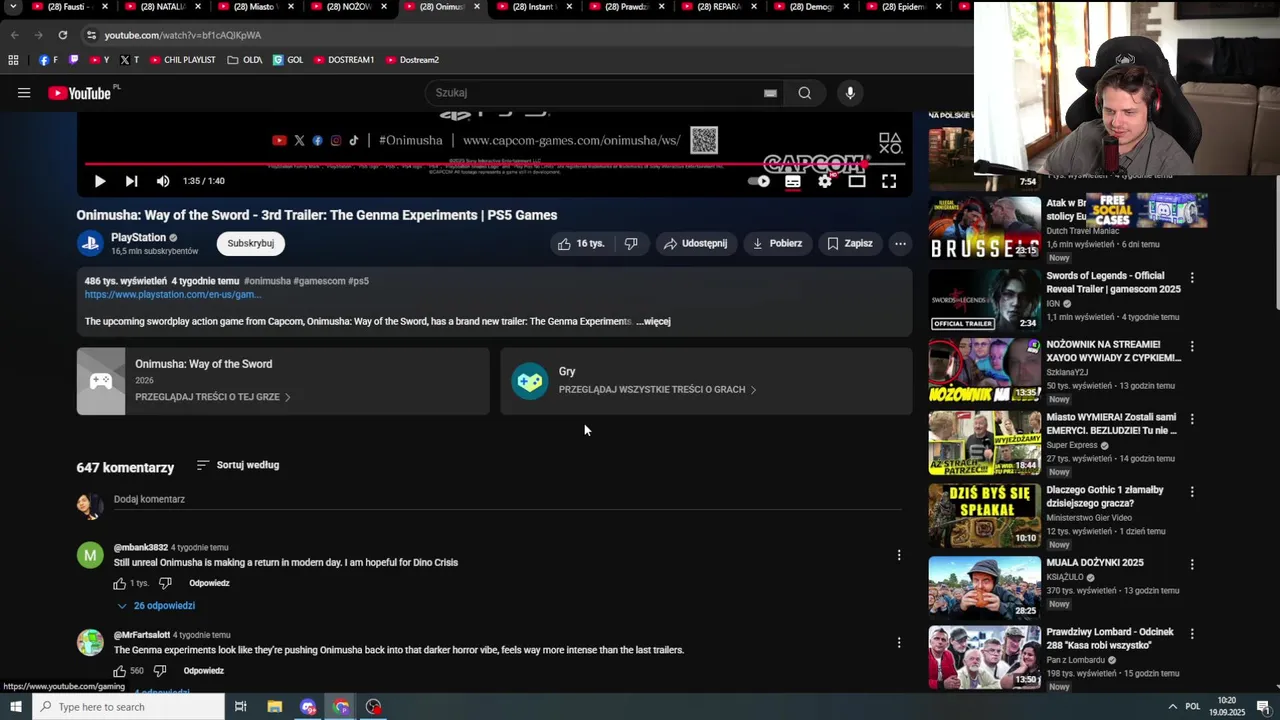The width and height of the screenshot is (1280, 720).
Task: Save the video with Zapisz
Action: [850, 243]
